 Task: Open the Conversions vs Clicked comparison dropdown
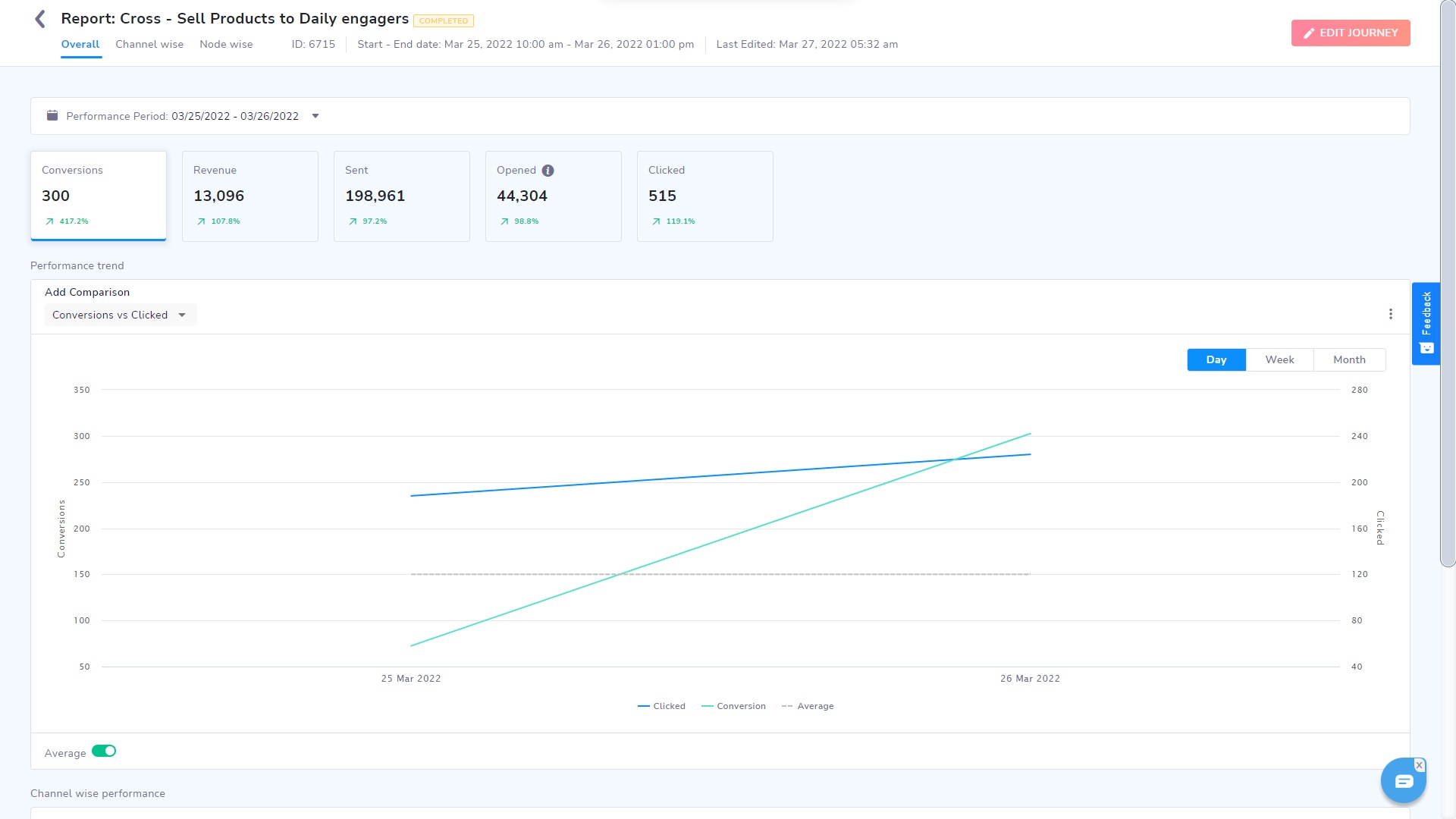(120, 315)
